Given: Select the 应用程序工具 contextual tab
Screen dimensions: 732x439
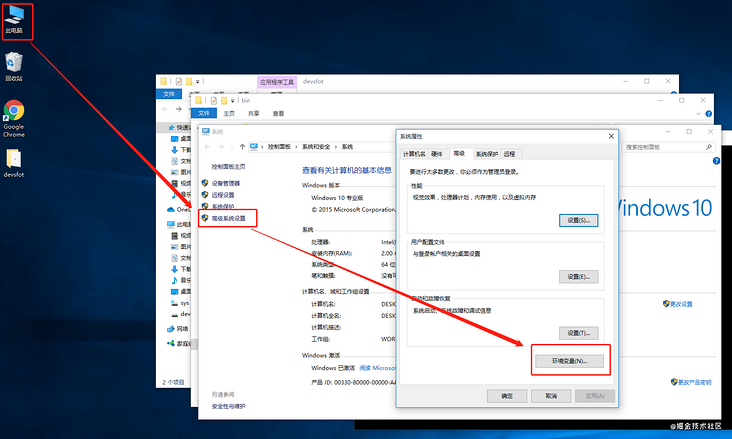Looking at the screenshot, I should pyautogui.click(x=277, y=82).
